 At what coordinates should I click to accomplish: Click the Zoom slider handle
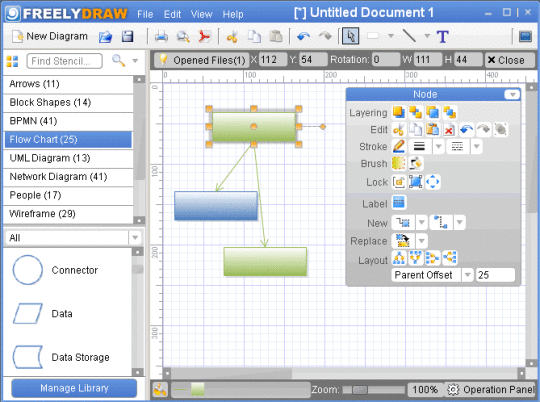pos(360,390)
